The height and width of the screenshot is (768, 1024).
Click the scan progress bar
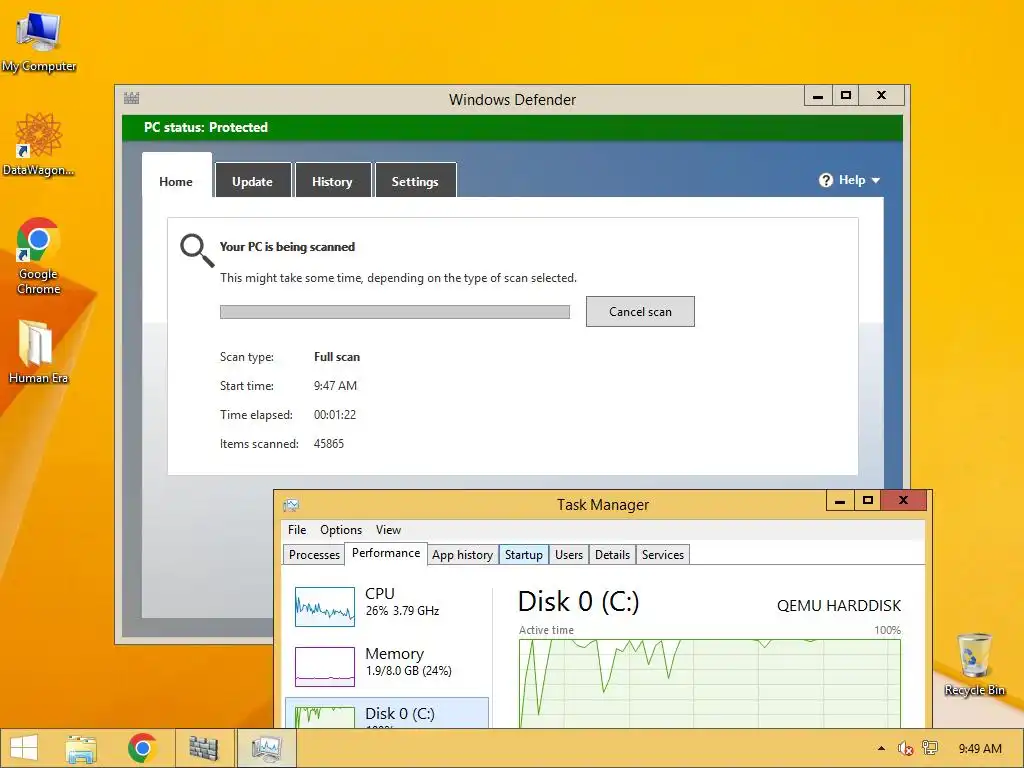(395, 312)
